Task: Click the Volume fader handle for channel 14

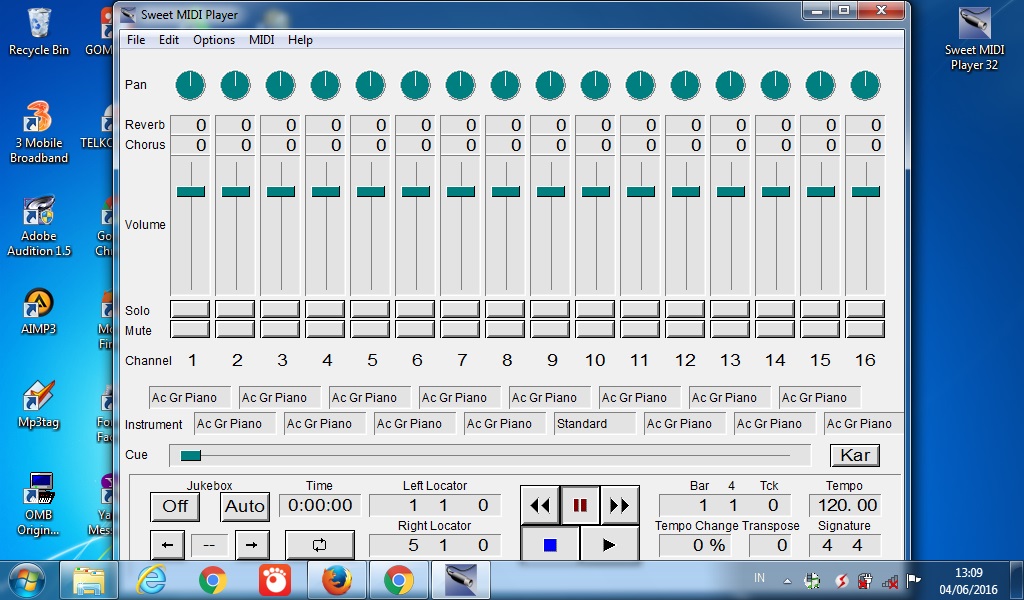Action: click(x=776, y=191)
